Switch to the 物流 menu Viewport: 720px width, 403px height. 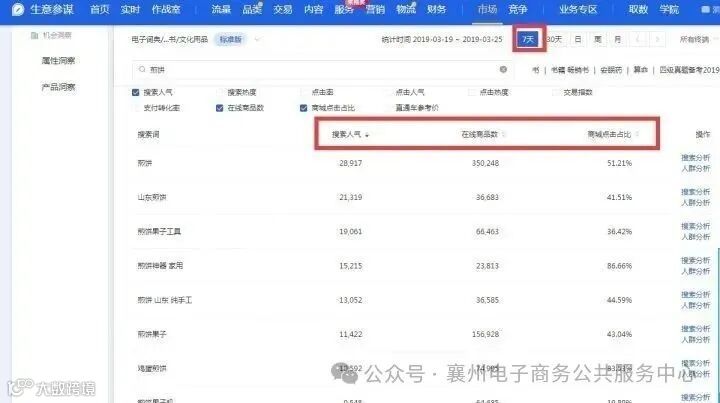pyautogui.click(x=406, y=9)
